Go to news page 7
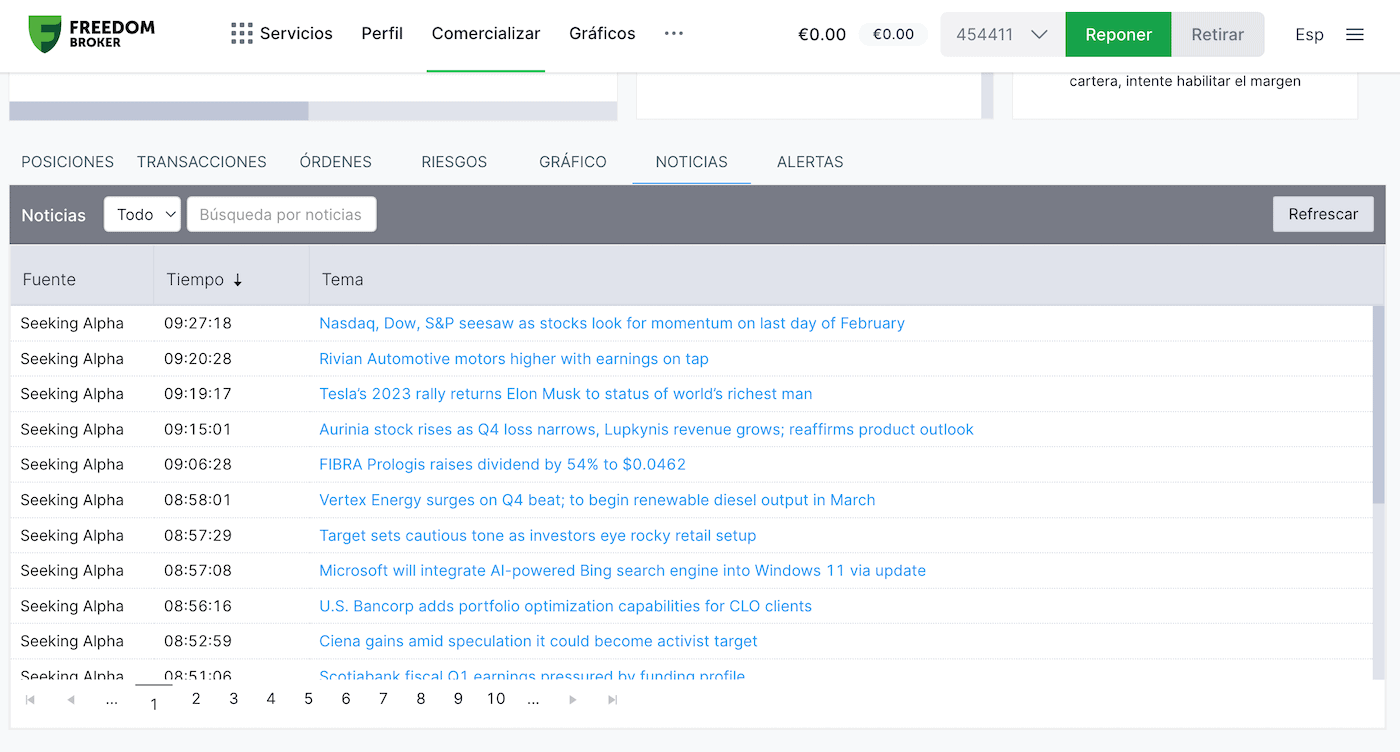 (x=383, y=699)
